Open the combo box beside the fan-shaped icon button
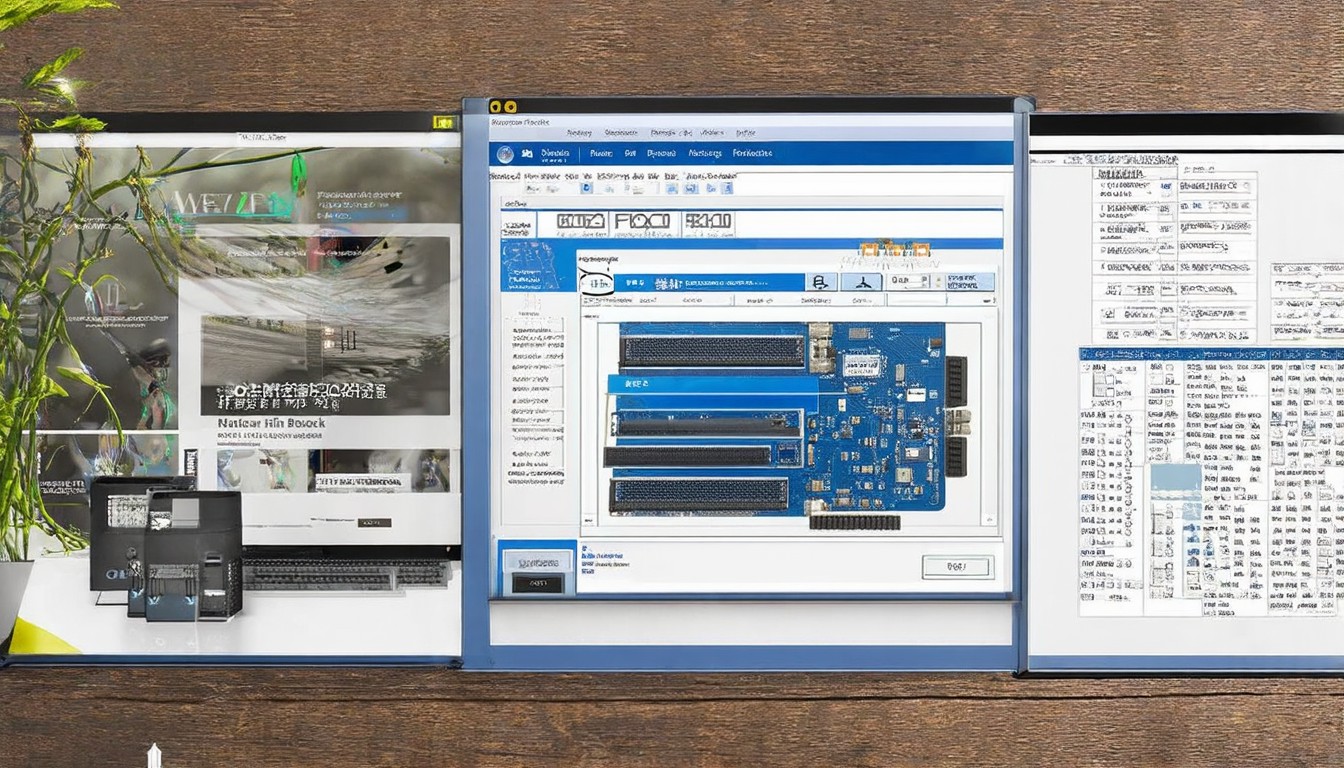Viewport: 1344px width, 768px height. (910, 282)
